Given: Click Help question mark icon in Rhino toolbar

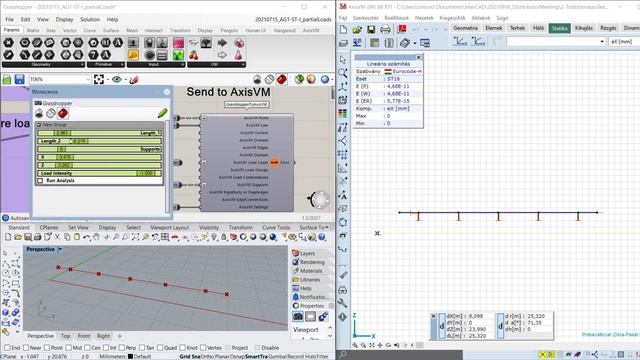Looking at the screenshot, I should pos(322,237).
